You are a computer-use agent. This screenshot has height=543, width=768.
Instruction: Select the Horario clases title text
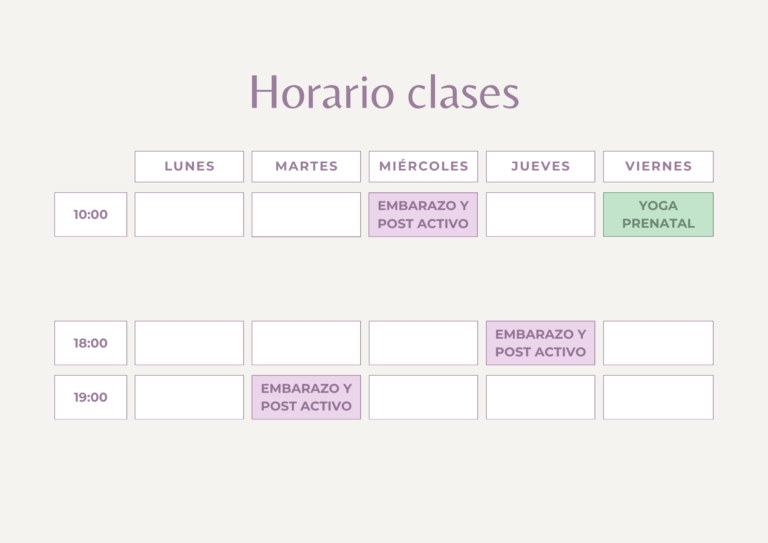click(384, 92)
